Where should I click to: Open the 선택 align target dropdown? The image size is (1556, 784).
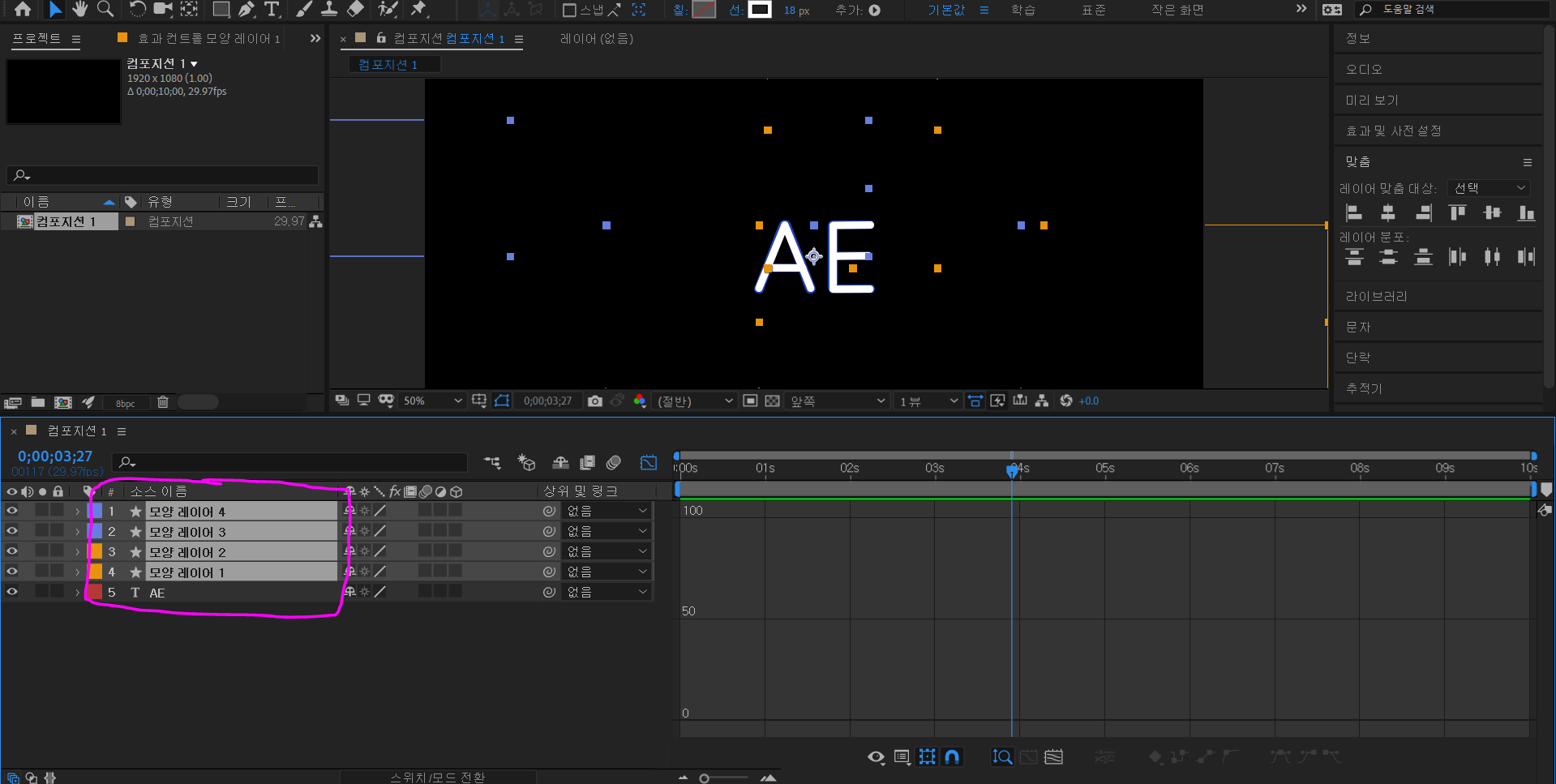[x=1490, y=188]
